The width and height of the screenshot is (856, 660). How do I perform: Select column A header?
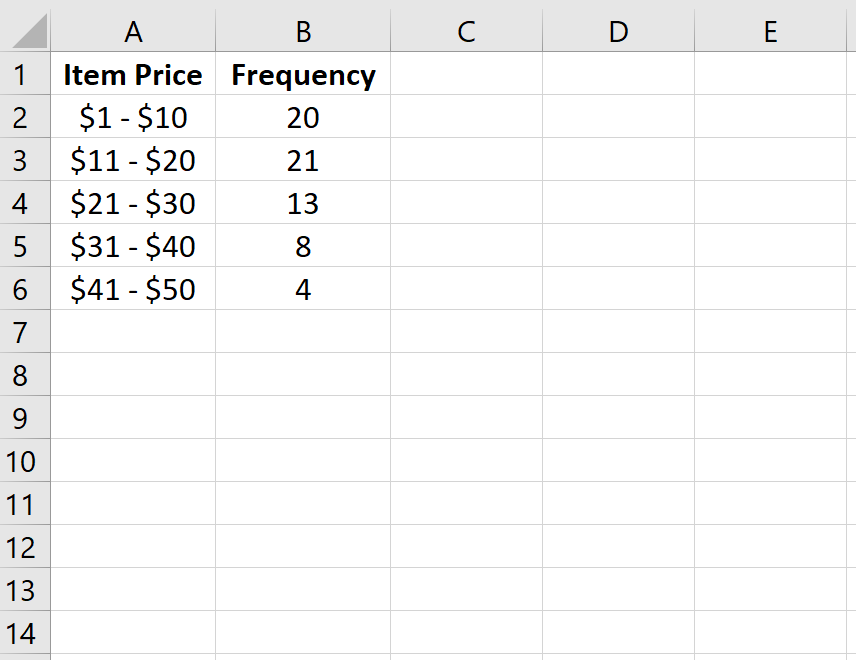(x=133, y=31)
